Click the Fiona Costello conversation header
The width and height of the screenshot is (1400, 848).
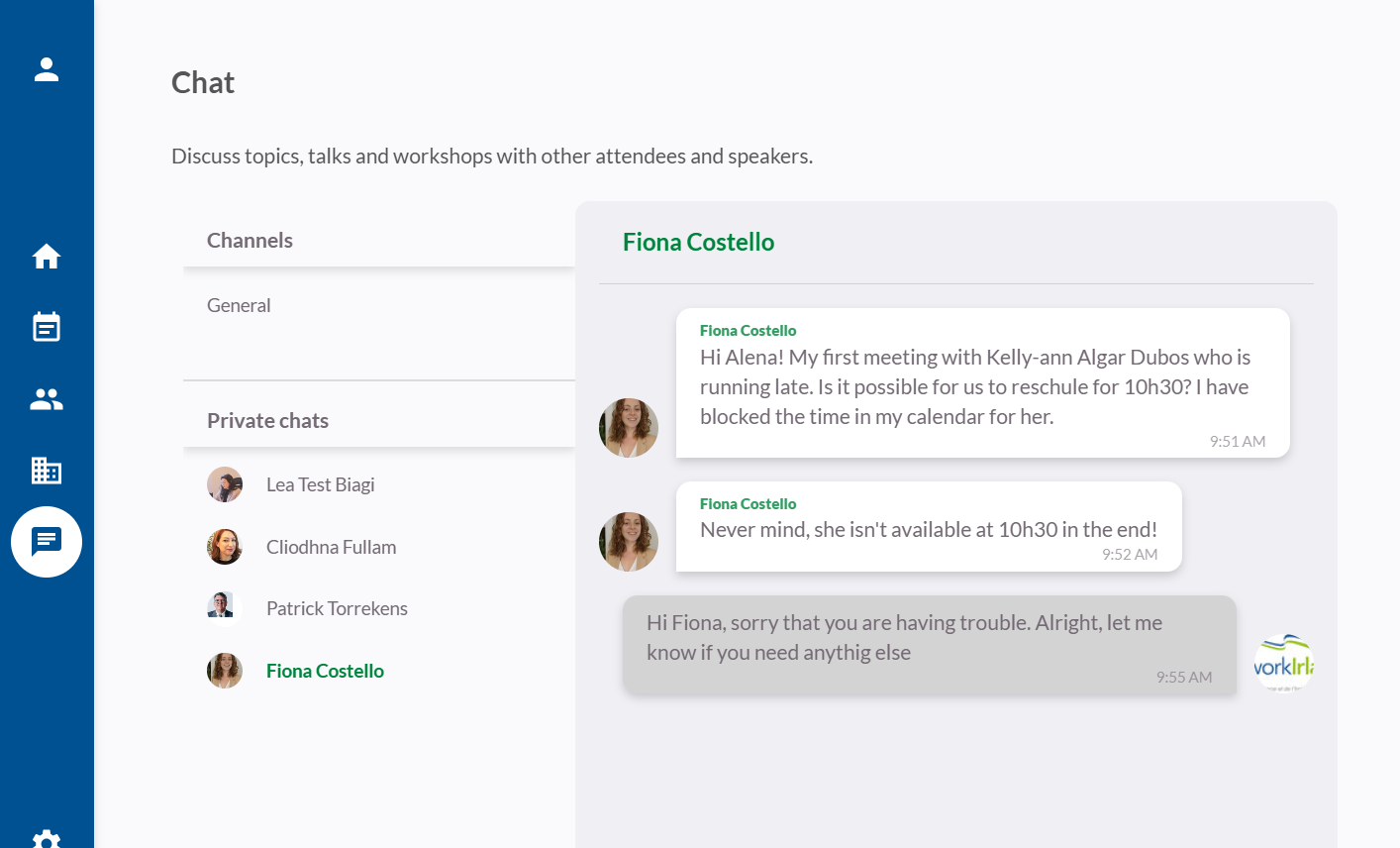pos(698,242)
